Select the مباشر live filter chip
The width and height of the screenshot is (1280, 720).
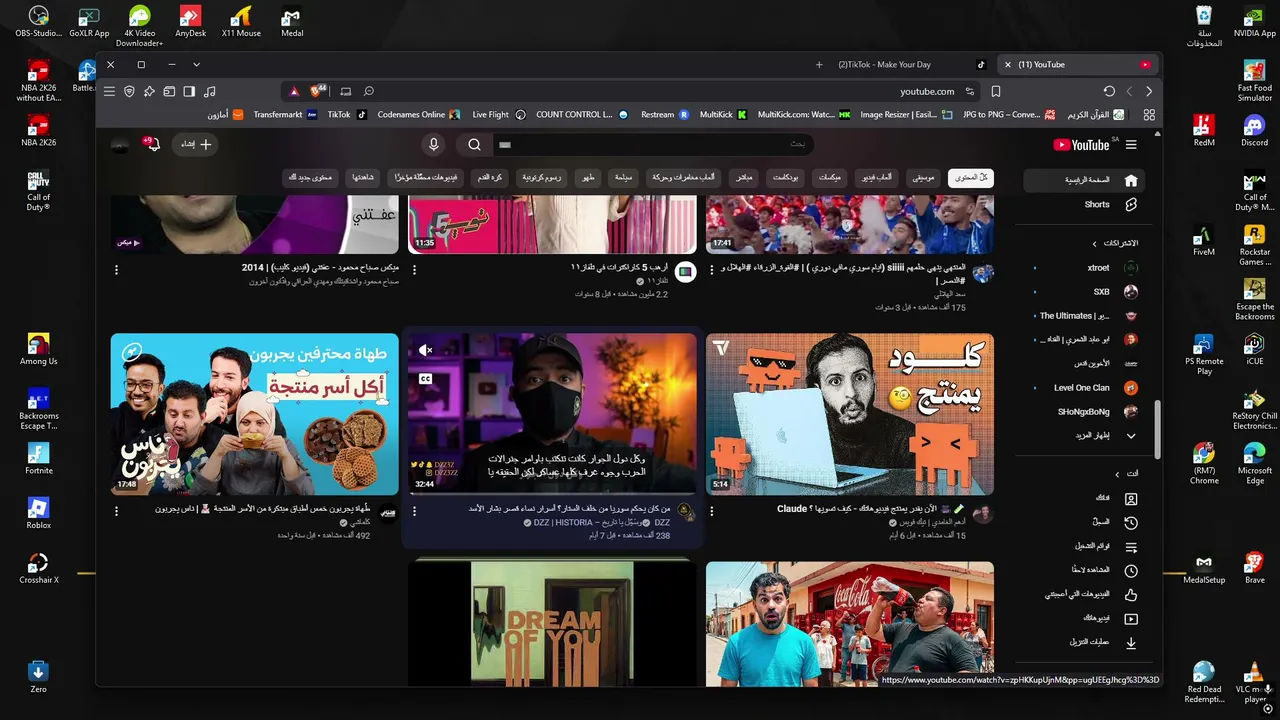click(x=744, y=177)
